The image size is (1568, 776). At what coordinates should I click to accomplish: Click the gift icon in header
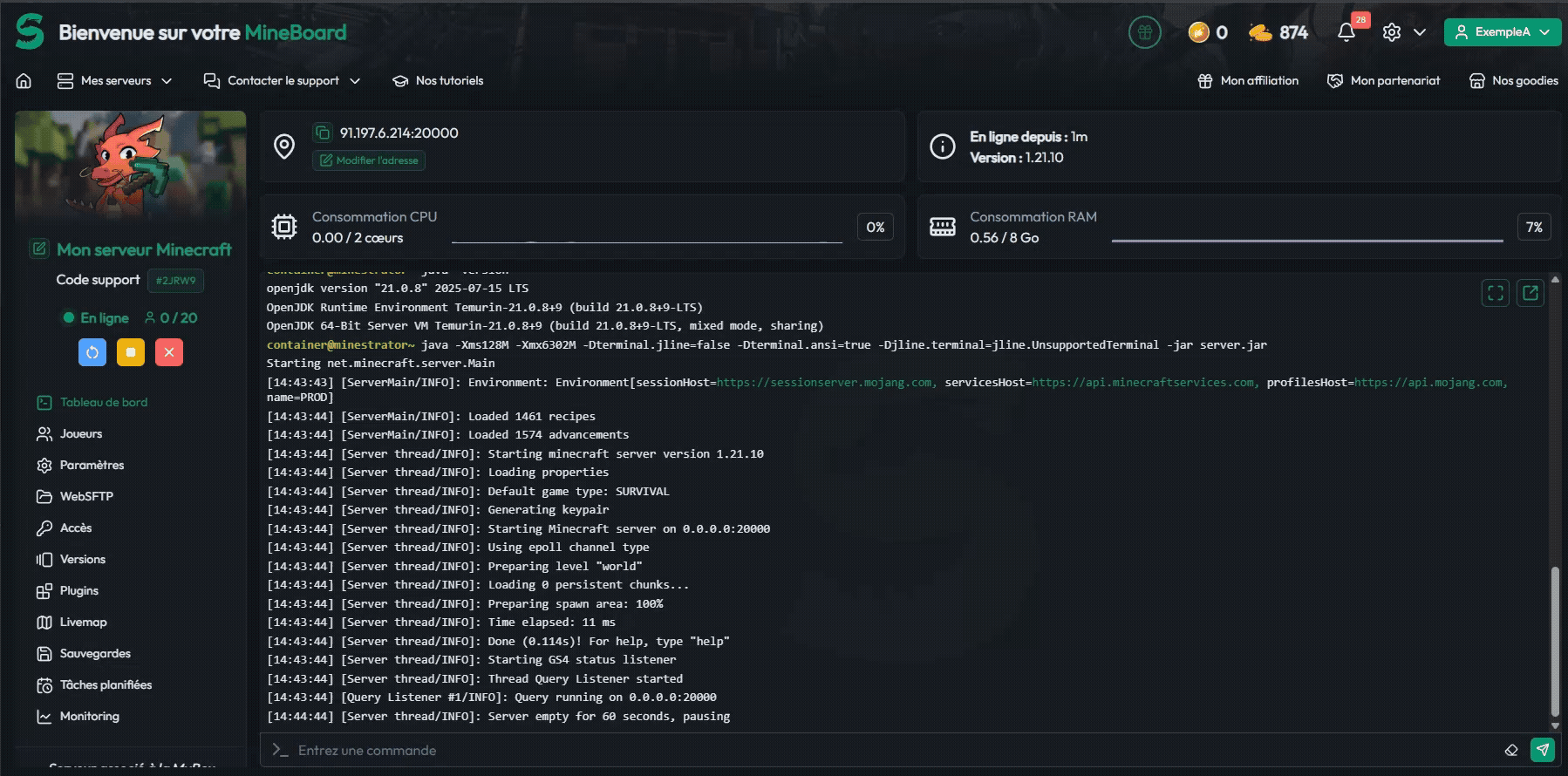(x=1144, y=32)
